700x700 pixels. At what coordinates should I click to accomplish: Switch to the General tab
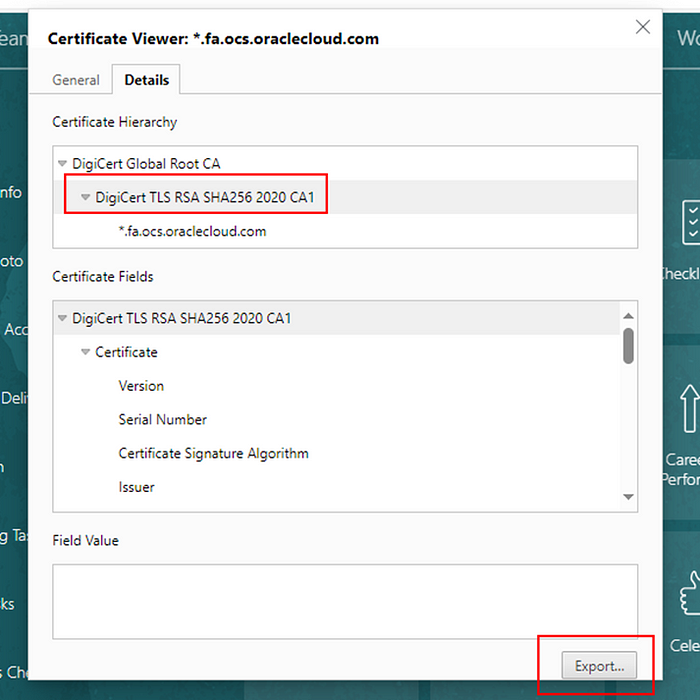pos(76,80)
